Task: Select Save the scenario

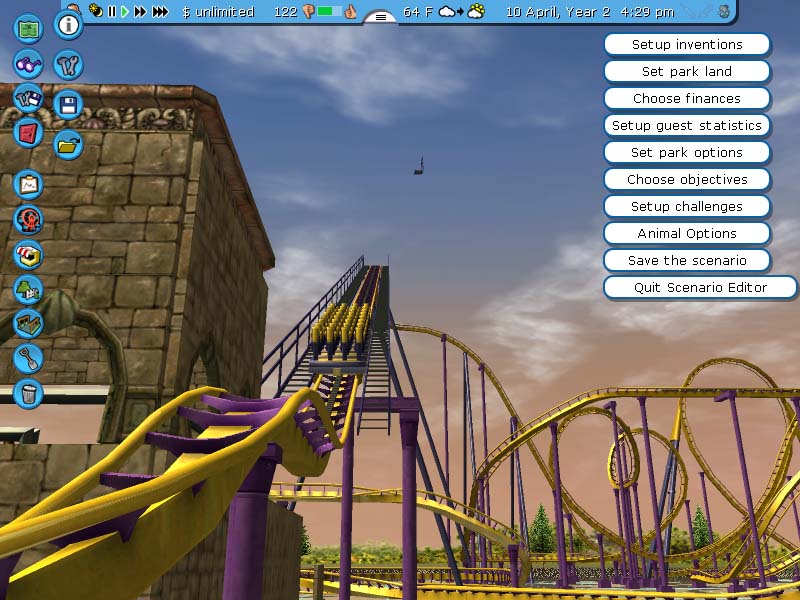Action: pos(687,261)
